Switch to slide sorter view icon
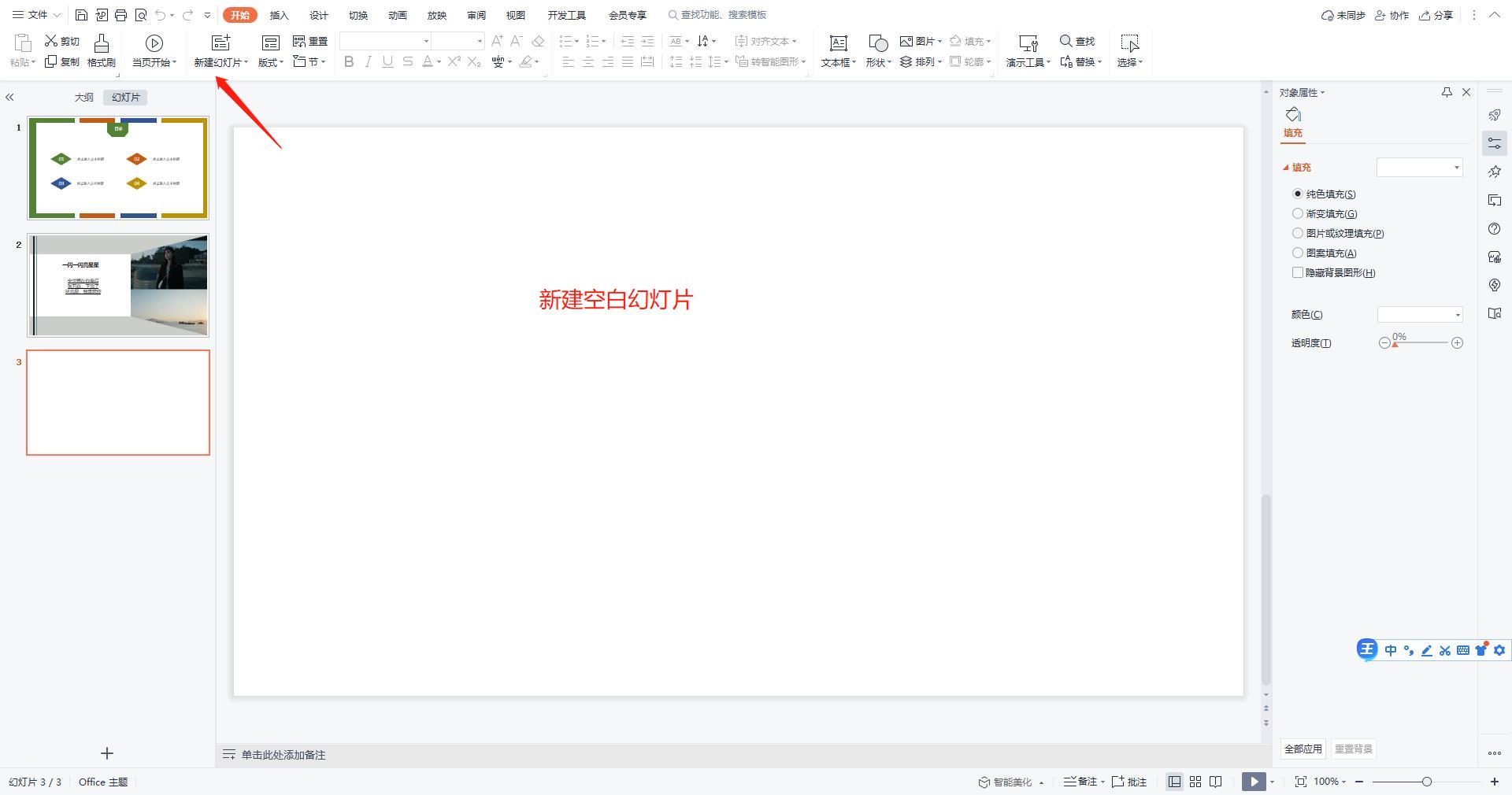 1195,782
